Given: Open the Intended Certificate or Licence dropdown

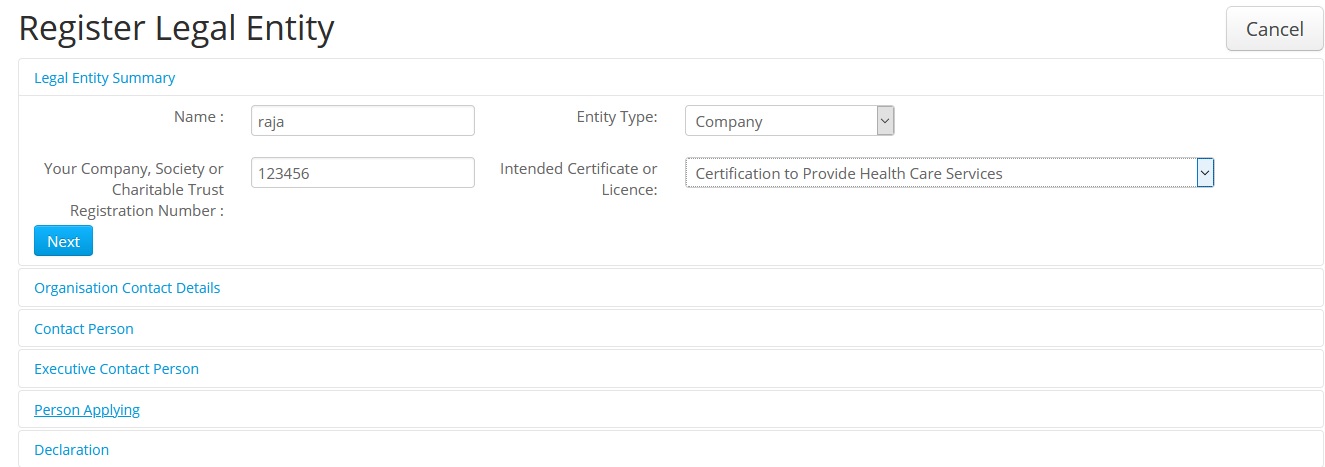Looking at the screenshot, I should (940, 173).
